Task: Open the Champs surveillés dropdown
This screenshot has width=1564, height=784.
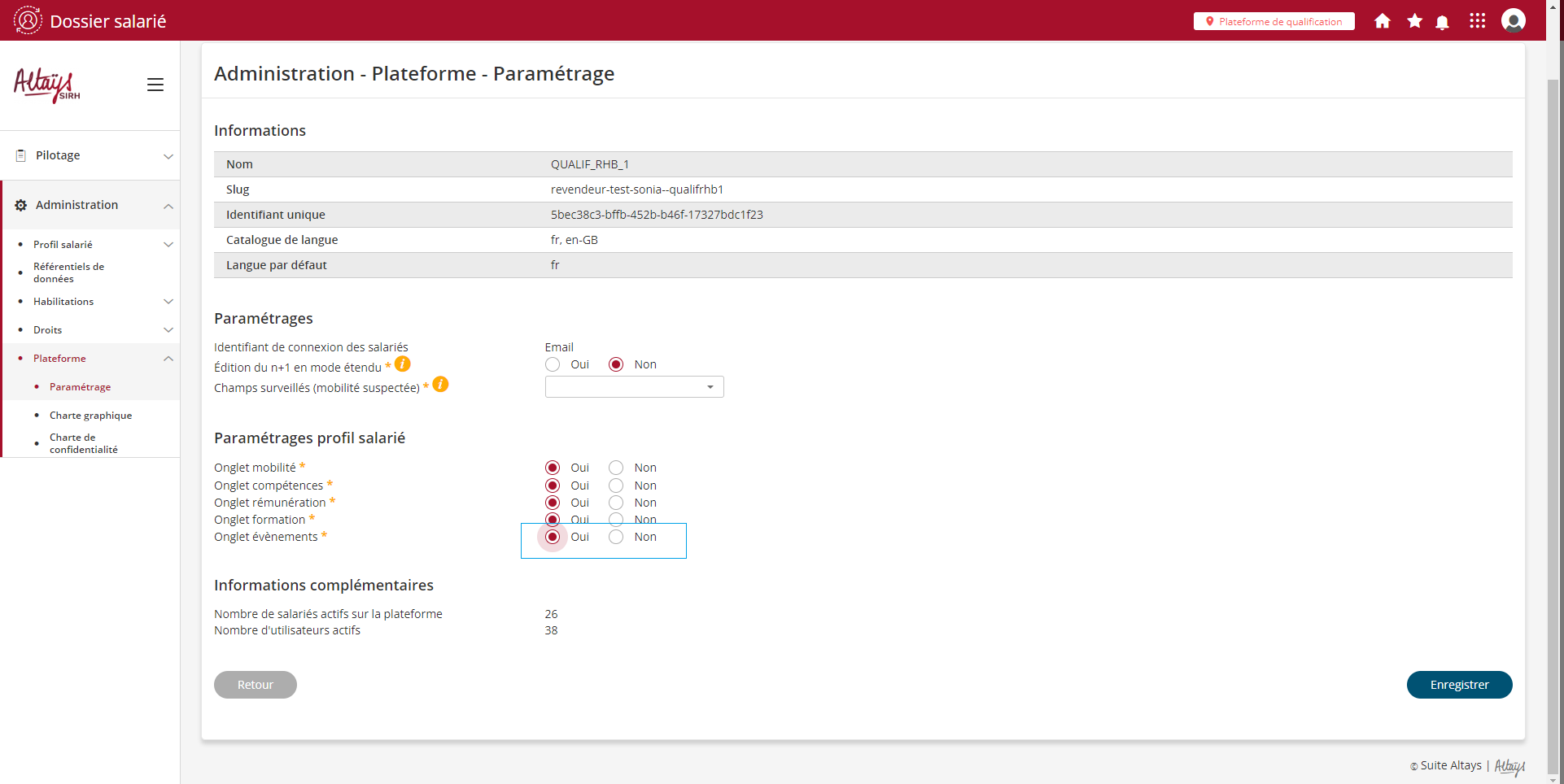Action: point(634,387)
